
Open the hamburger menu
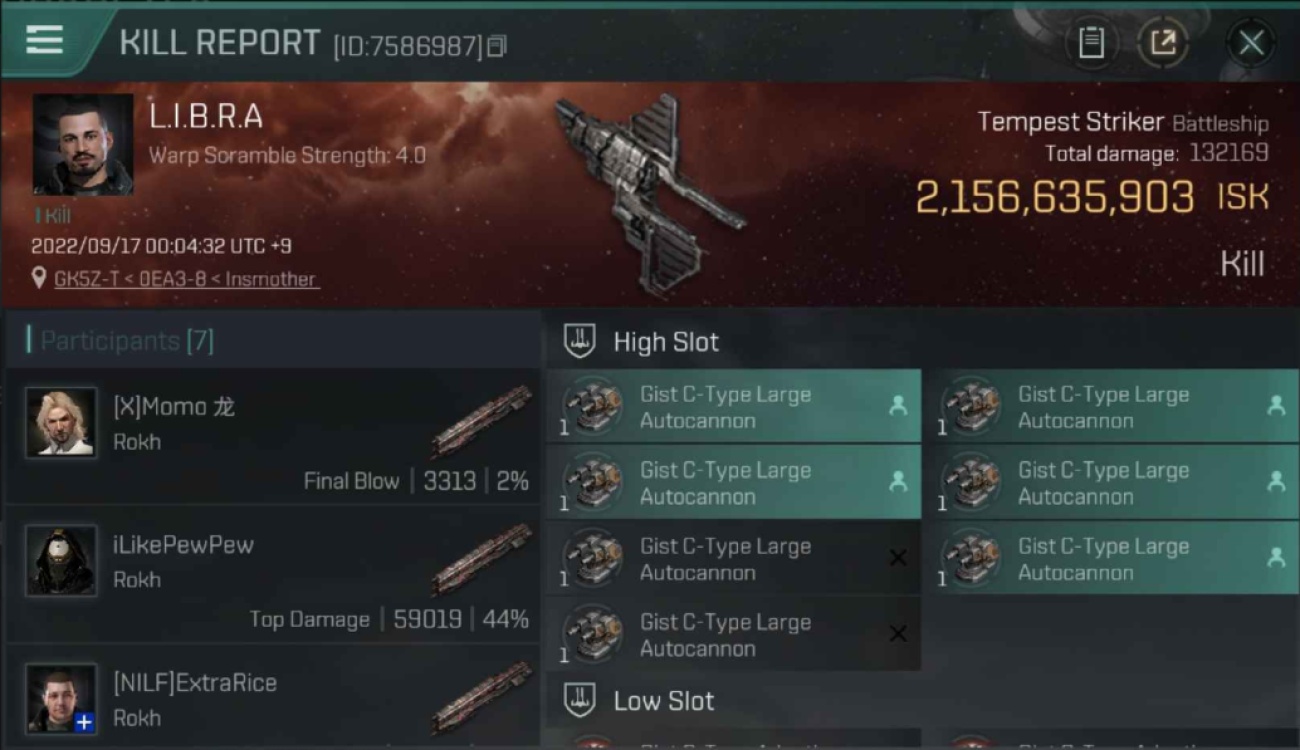(44, 40)
